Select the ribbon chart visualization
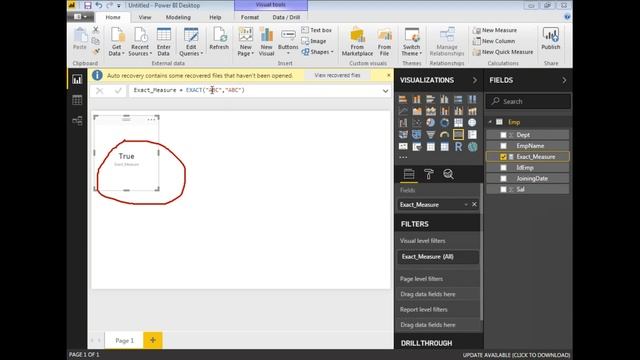 472,111
